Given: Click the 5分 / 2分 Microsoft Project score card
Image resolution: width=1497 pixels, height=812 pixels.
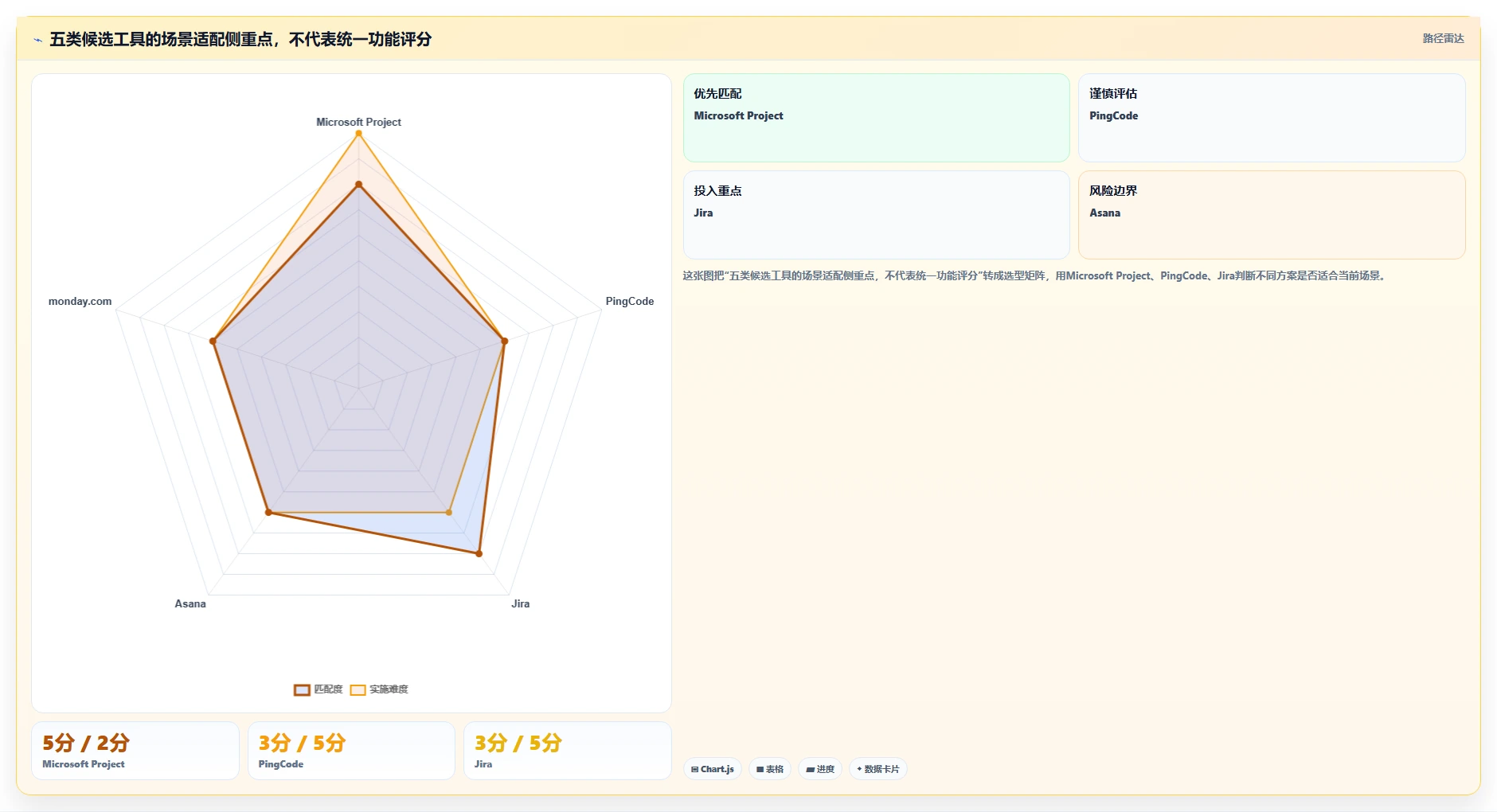Looking at the screenshot, I should point(135,751).
